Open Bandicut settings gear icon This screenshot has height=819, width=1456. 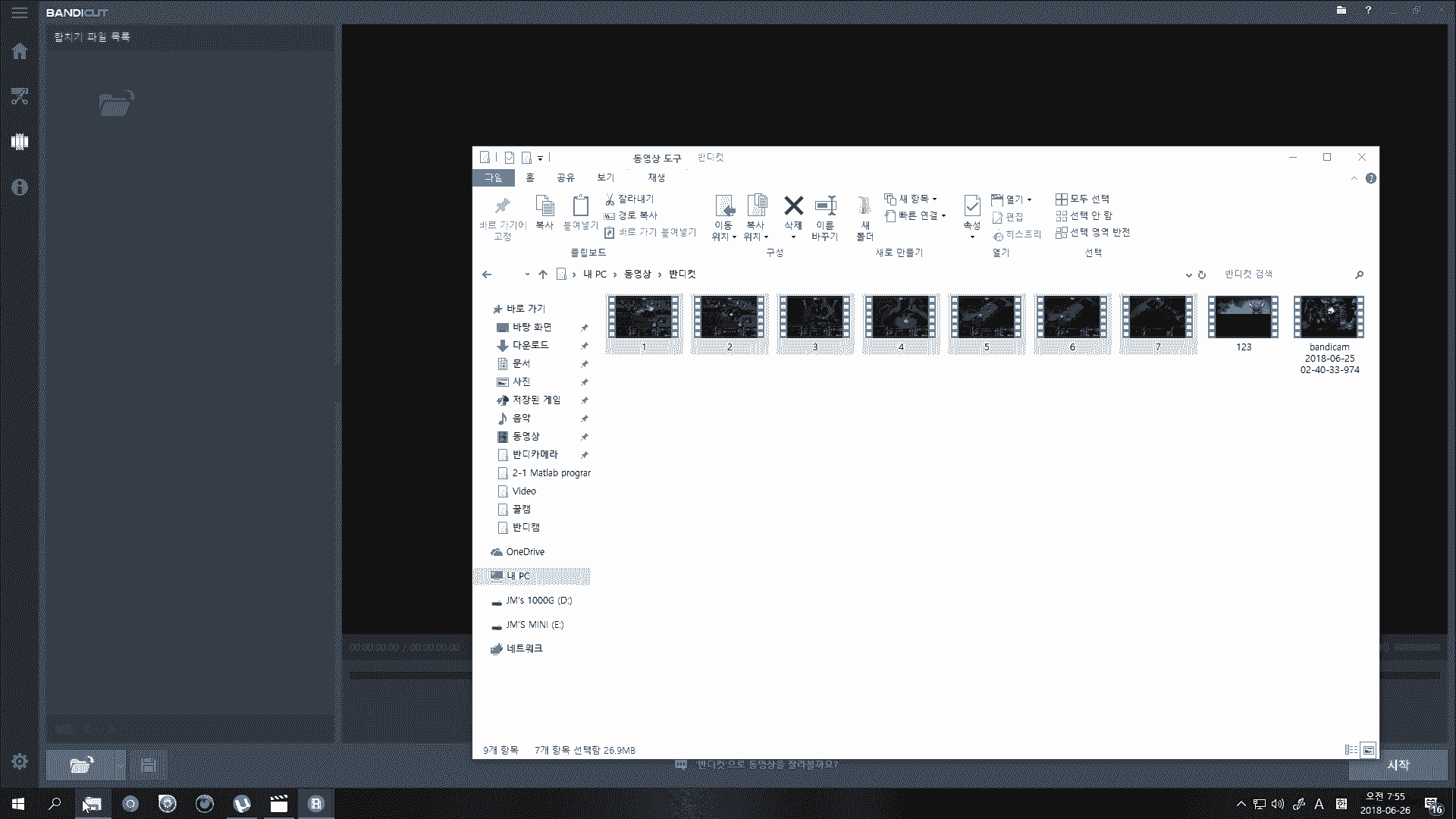pos(20,761)
